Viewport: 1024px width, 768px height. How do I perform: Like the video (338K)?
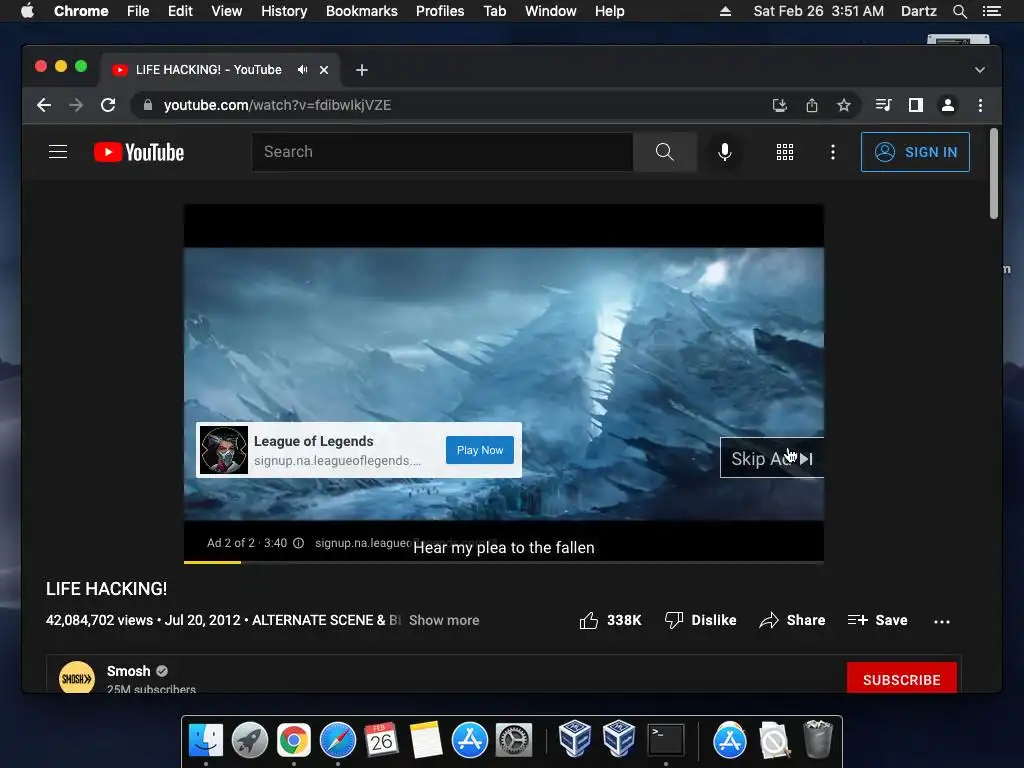[610, 620]
